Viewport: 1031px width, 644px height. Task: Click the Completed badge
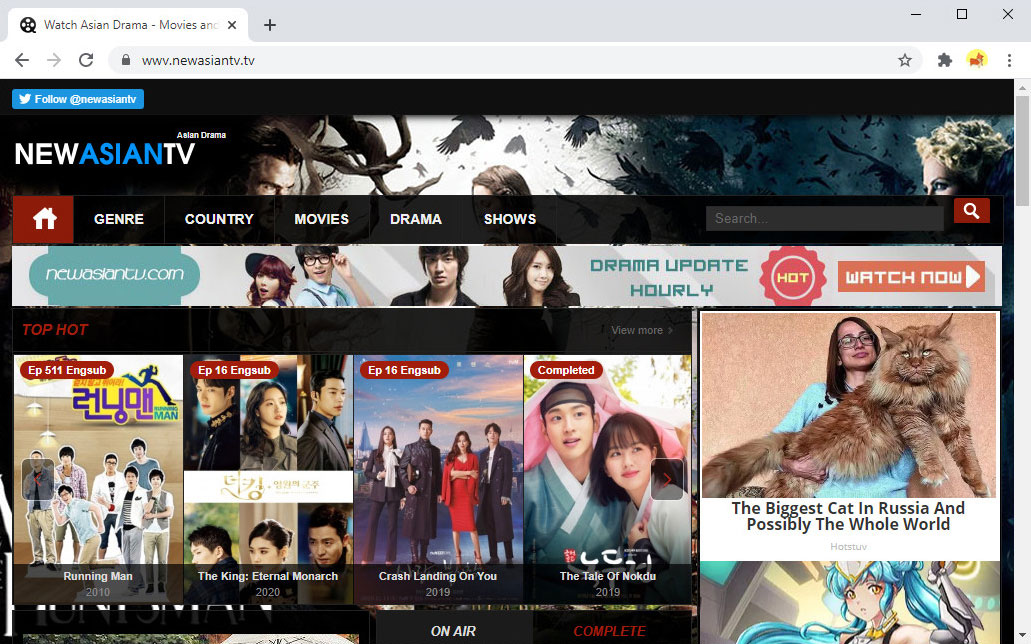tap(566, 370)
